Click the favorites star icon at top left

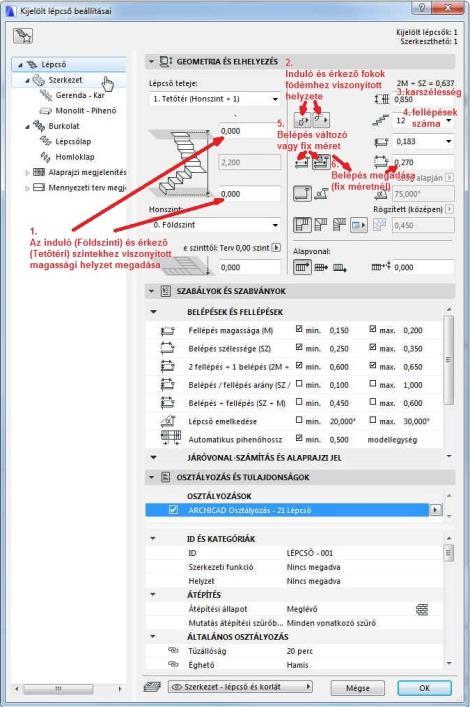point(23,36)
